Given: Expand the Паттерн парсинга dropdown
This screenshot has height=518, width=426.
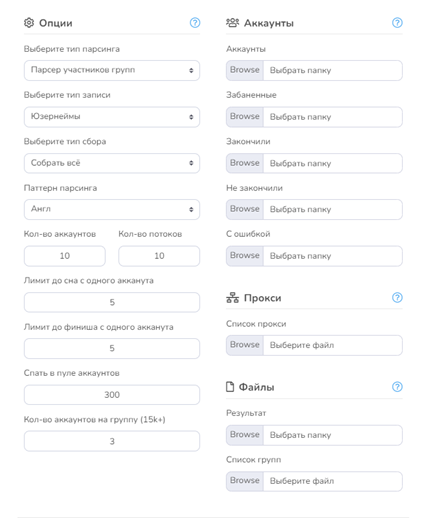Looking at the screenshot, I should coord(112,209).
